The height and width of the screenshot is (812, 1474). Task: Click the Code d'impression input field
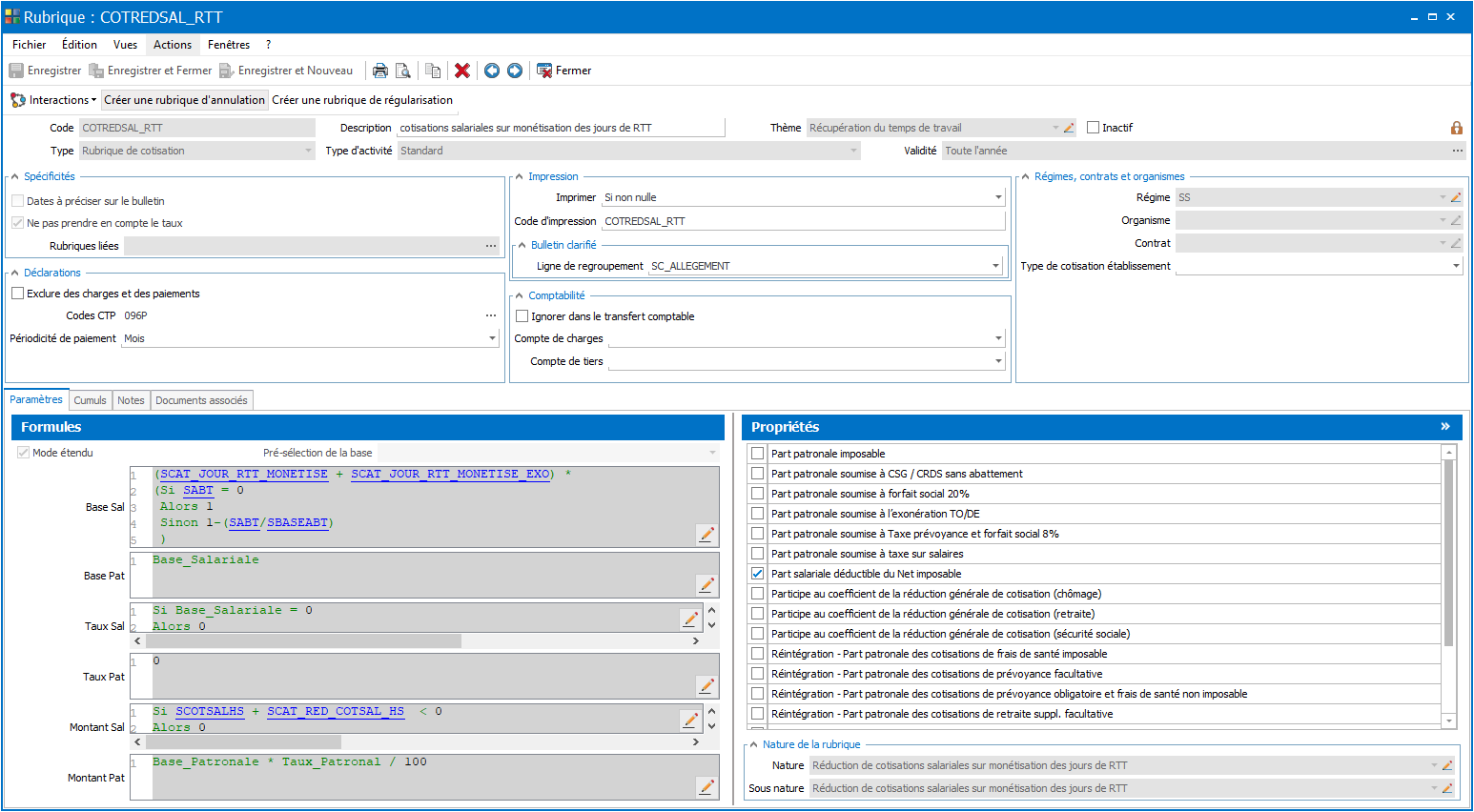click(804, 221)
